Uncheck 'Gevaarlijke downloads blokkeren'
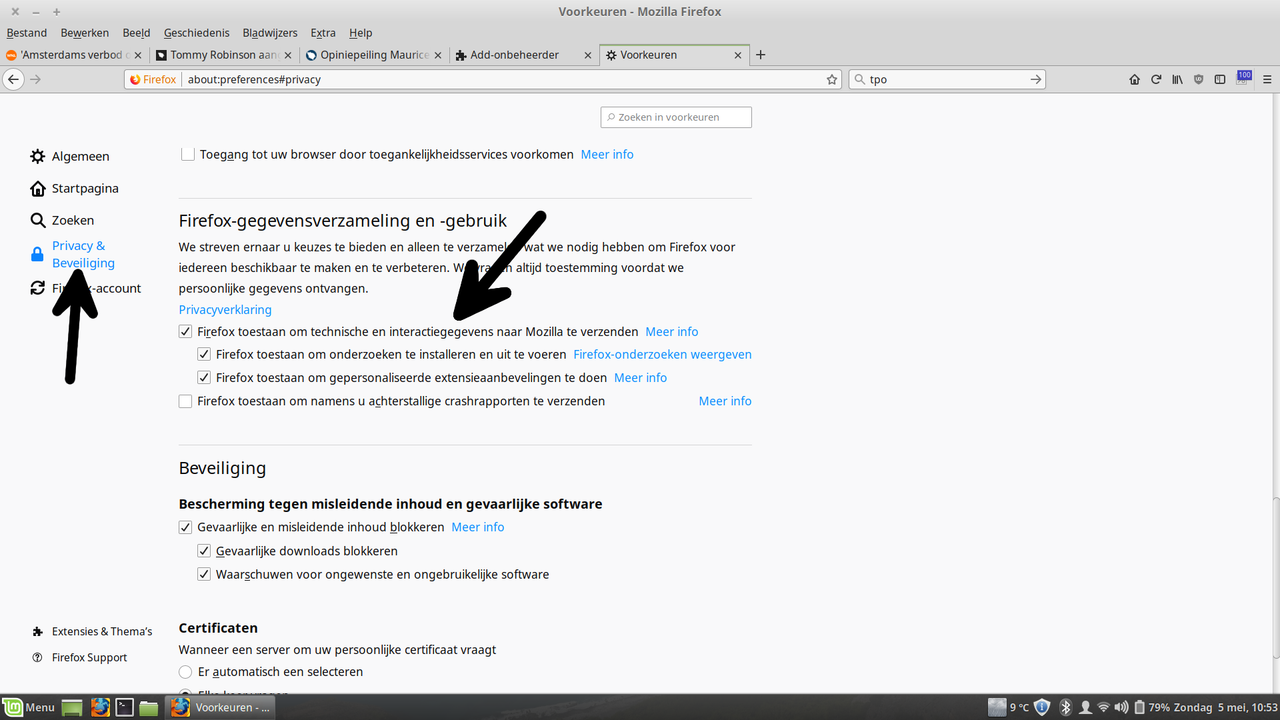The image size is (1280, 720). pos(204,551)
